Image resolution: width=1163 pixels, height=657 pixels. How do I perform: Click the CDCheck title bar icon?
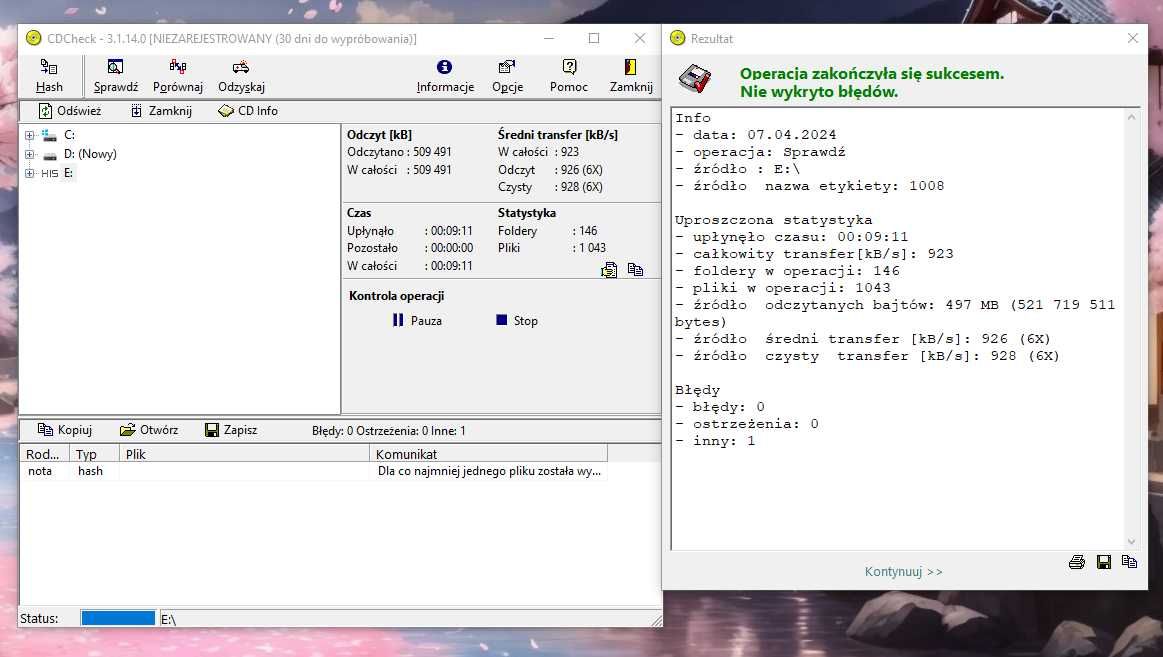click(x=33, y=39)
